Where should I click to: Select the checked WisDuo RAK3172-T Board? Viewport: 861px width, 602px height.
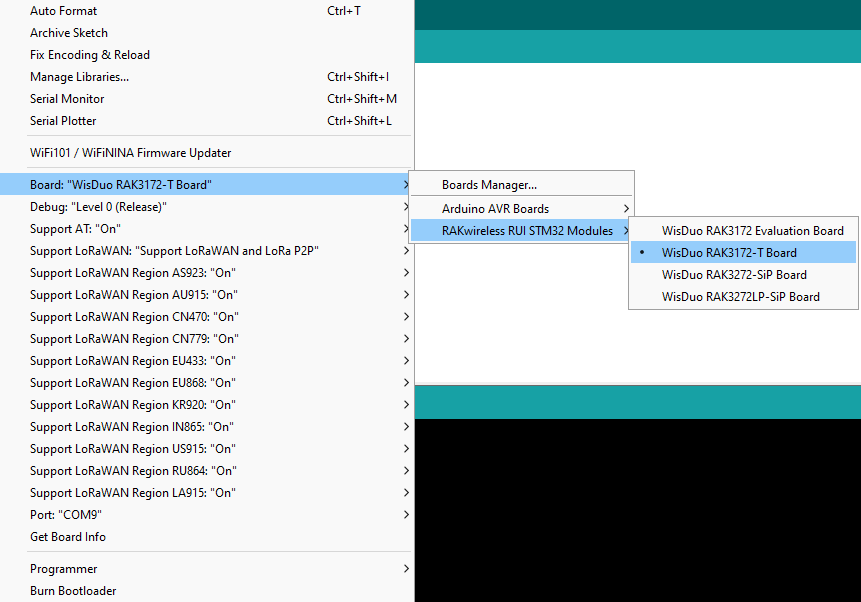[729, 253]
